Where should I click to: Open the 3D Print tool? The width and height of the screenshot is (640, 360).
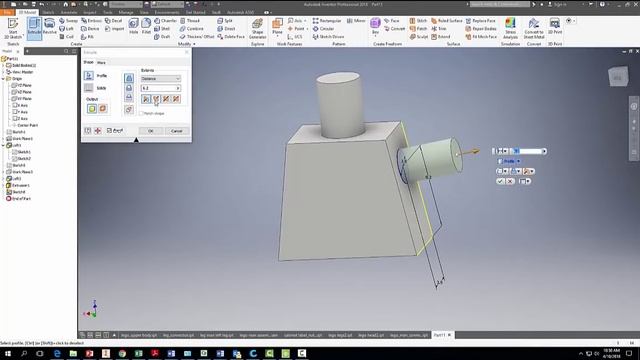(554, 27)
